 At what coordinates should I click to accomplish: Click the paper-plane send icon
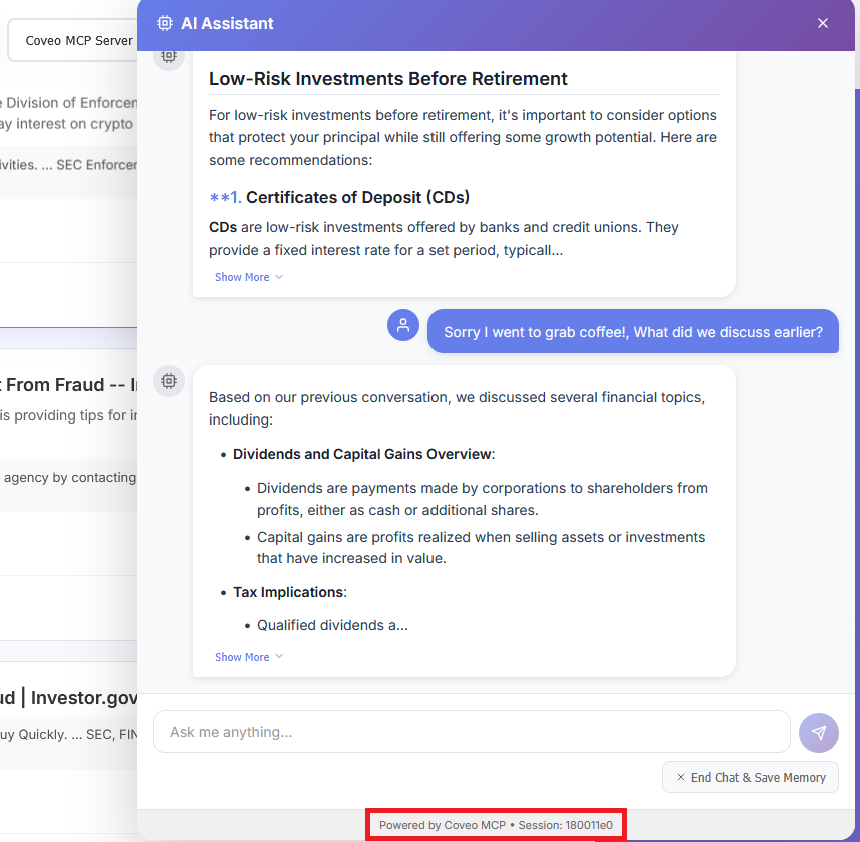818,732
